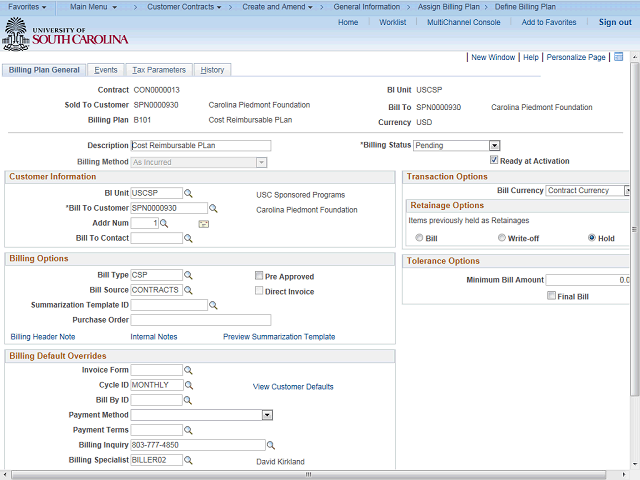
Task: Open Bill To Contact lookup magnifier
Action: 188,238
